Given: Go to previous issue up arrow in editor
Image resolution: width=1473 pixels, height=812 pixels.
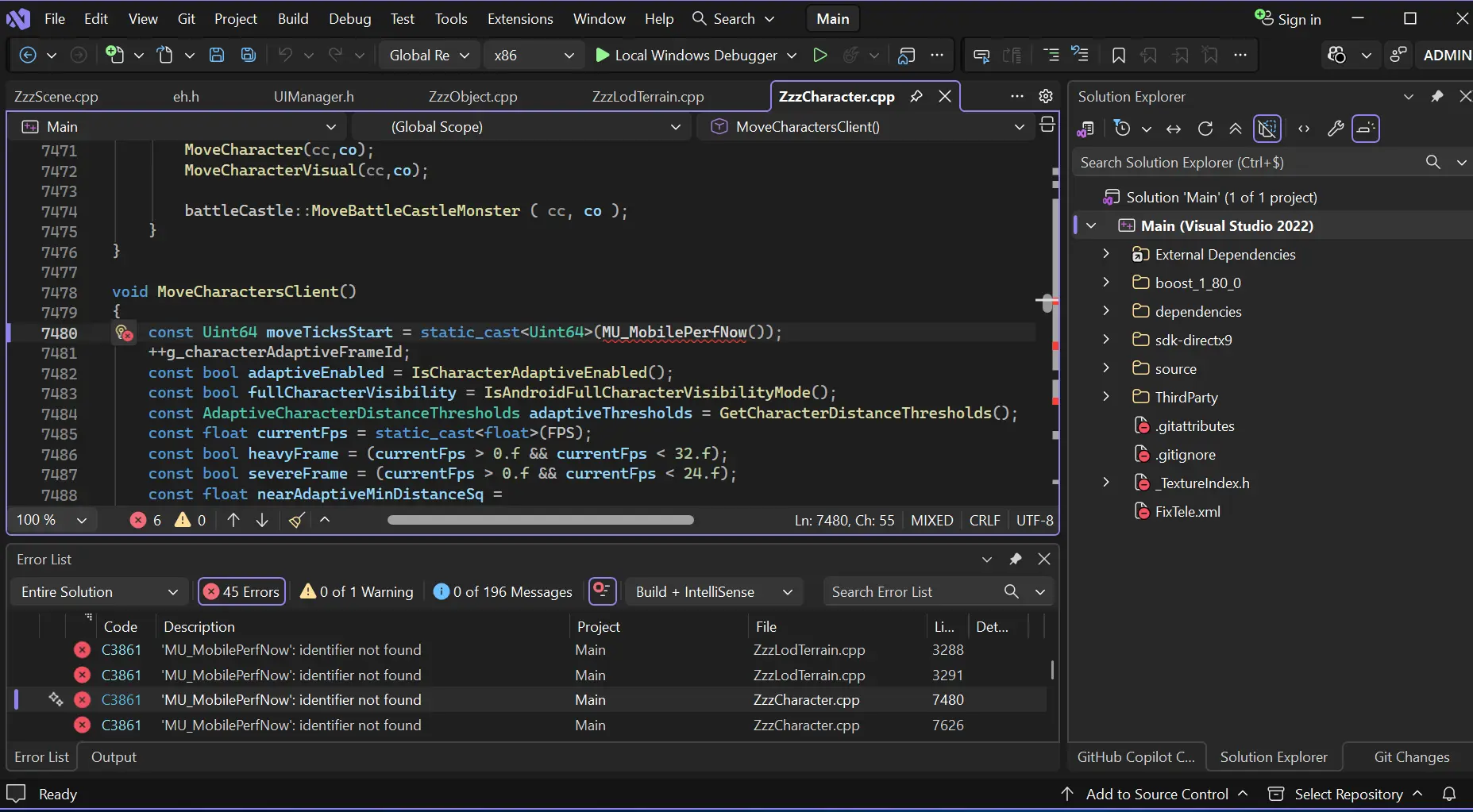Looking at the screenshot, I should [x=233, y=520].
